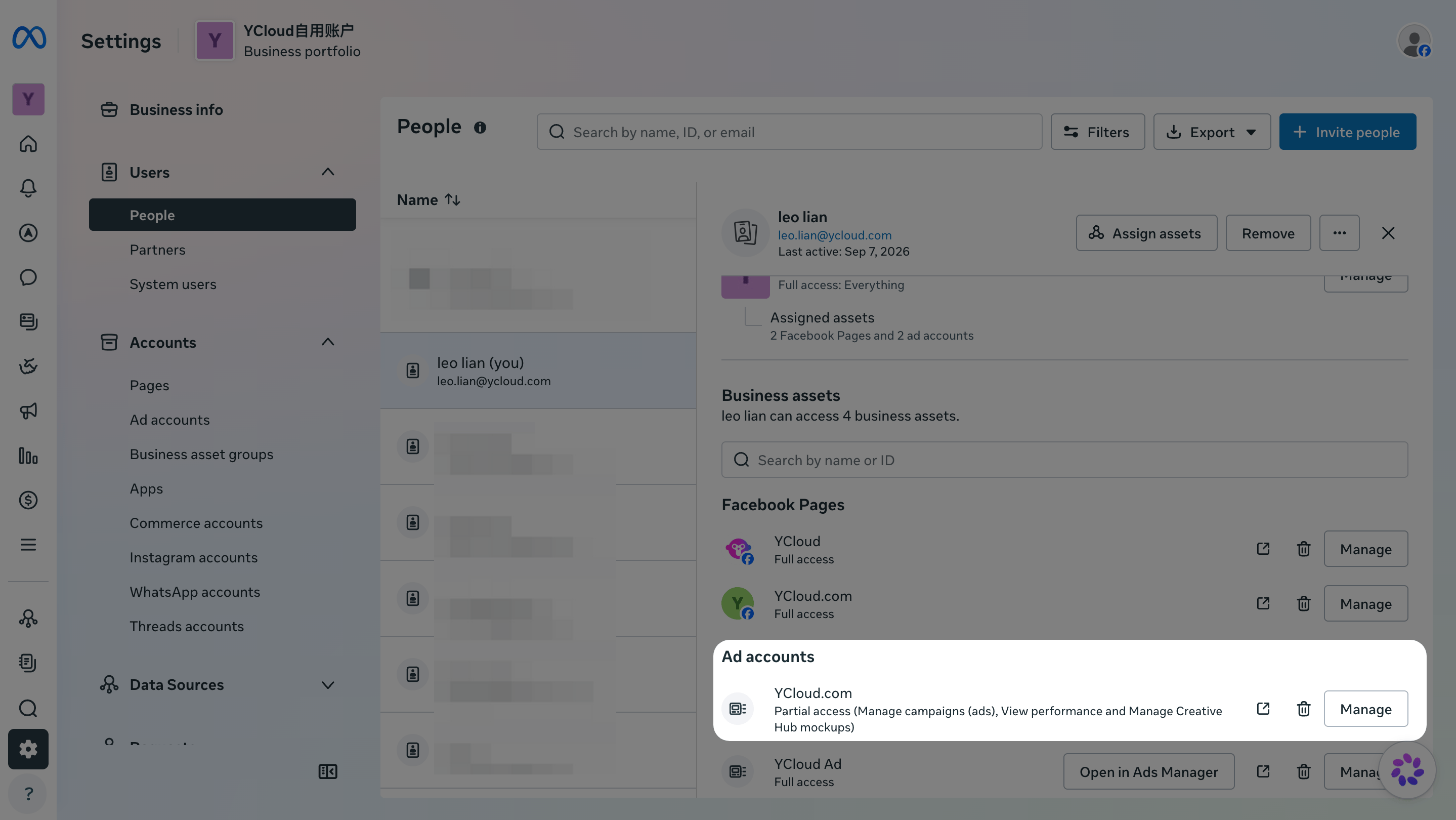Expand the Data Sources section

pyautogui.click(x=328, y=685)
